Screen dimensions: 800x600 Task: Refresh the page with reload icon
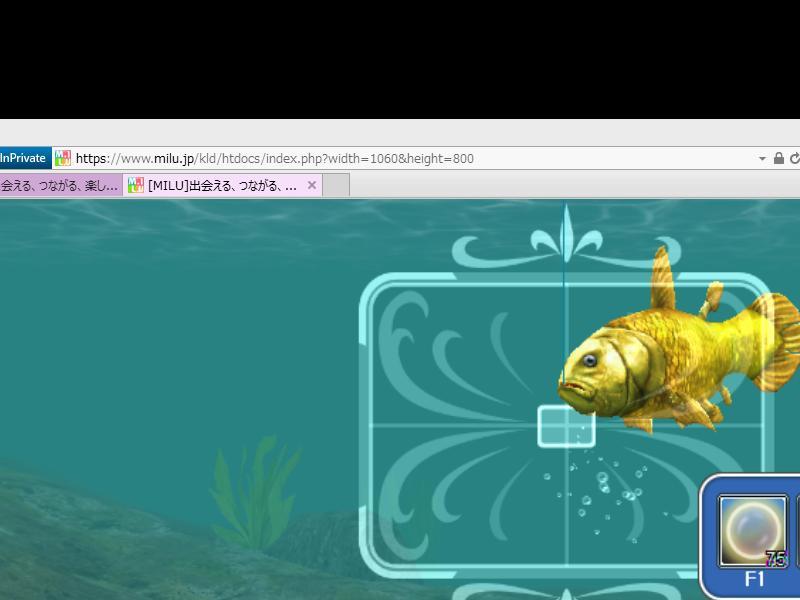click(795, 159)
